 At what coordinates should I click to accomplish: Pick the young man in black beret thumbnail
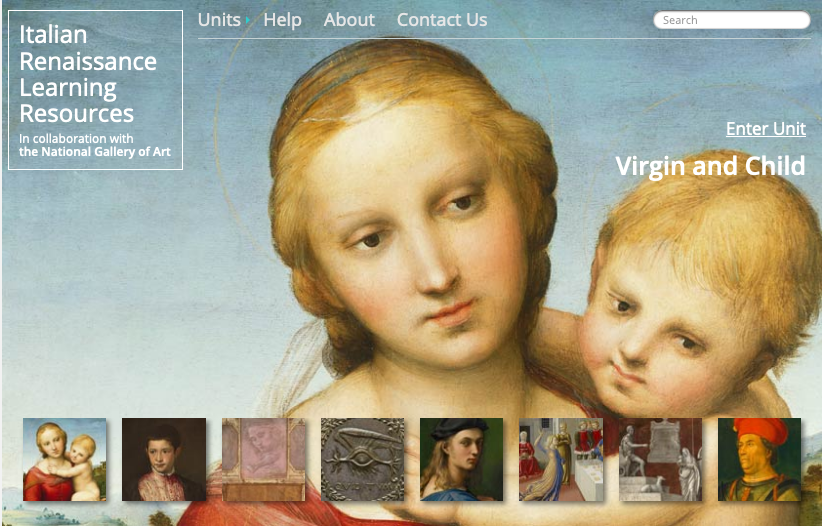[461, 459]
